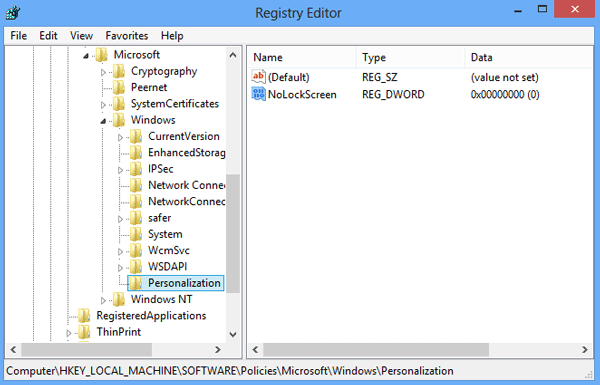Viewport: 600px width, 385px height.
Task: Click tree pane scroll down arrow
Action: coord(233,334)
